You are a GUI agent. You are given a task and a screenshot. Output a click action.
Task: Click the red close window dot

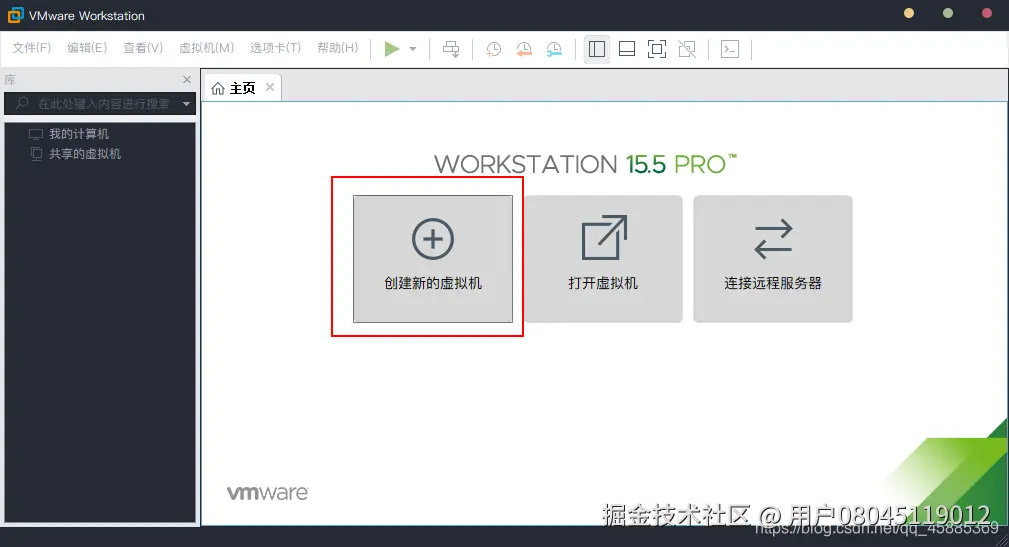986,13
